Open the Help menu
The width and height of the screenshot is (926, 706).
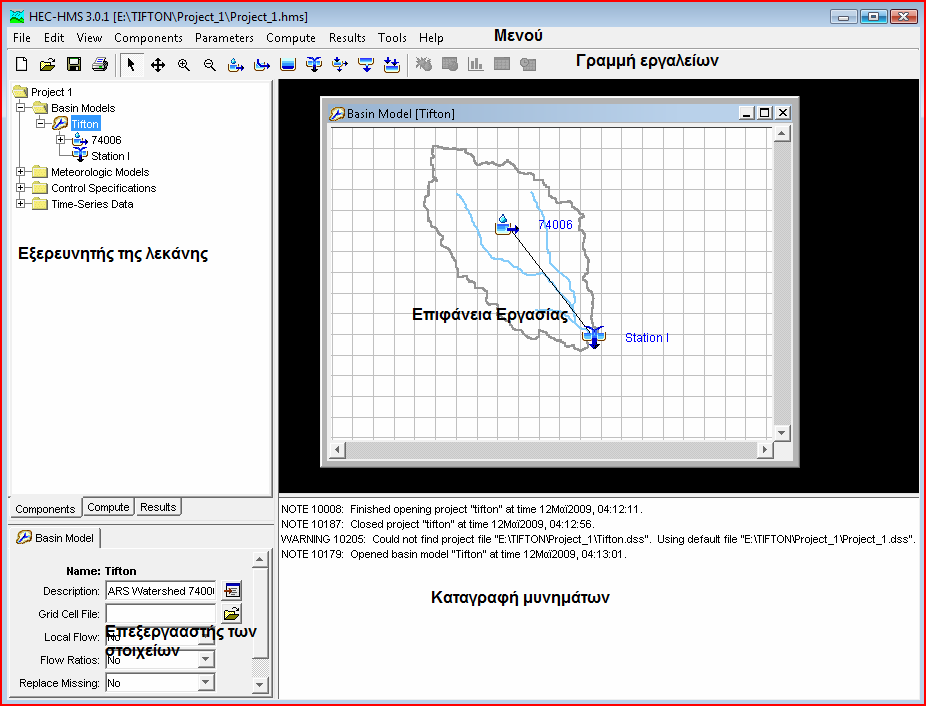[431, 38]
